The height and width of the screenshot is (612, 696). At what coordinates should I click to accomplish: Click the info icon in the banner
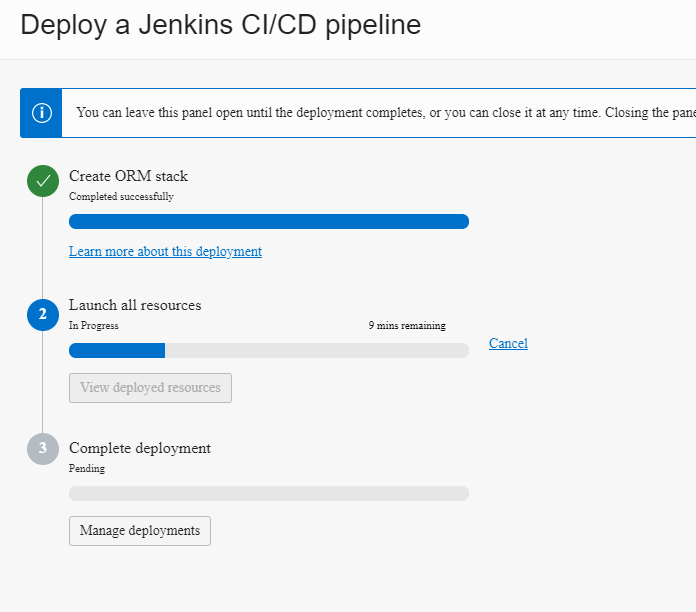[x=41, y=112]
